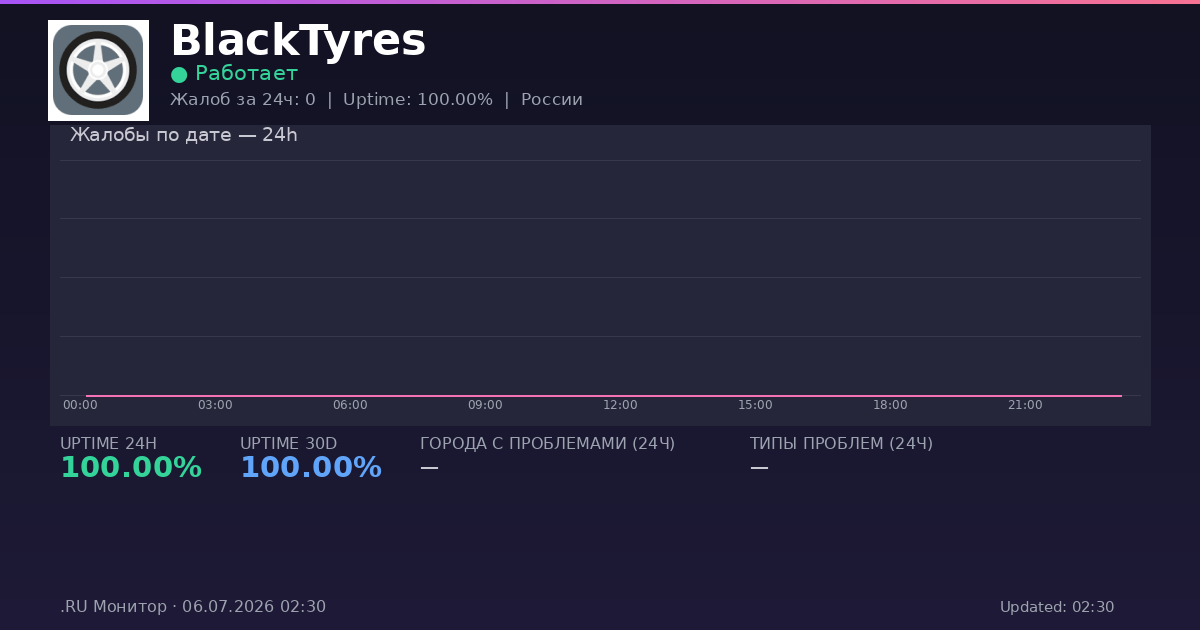Click the UPTIME 30D label
Image resolution: width=1200 pixels, height=630 pixels.
tap(288, 444)
